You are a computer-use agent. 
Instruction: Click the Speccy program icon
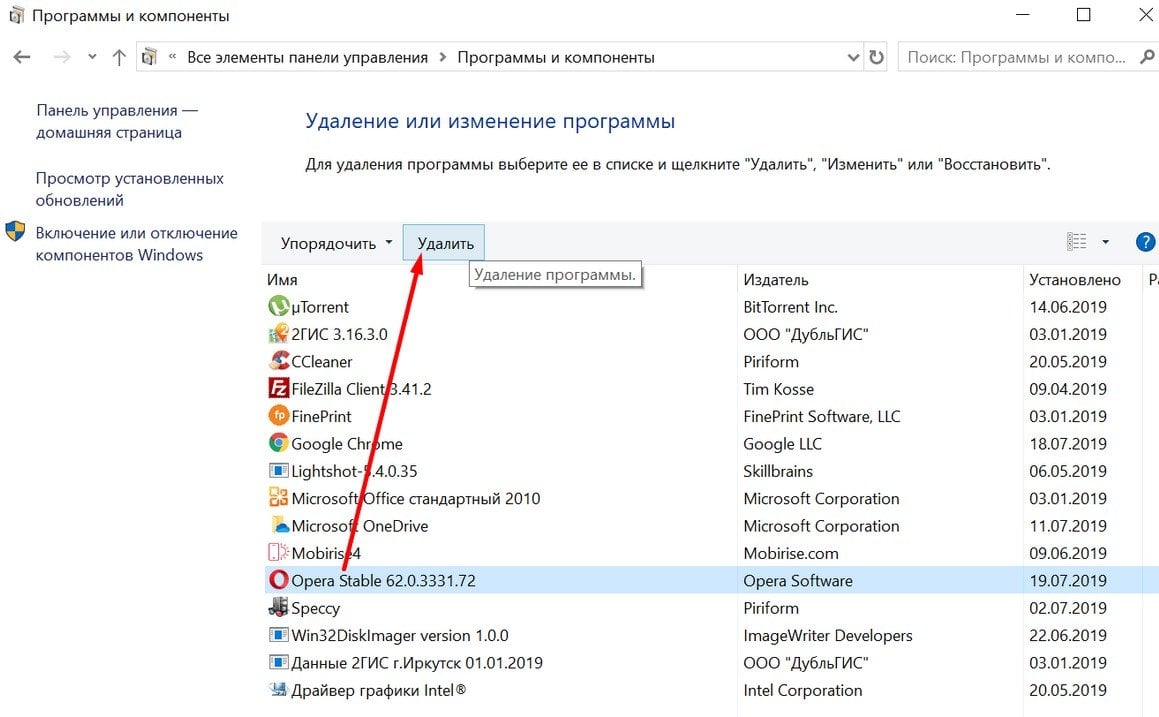278,607
